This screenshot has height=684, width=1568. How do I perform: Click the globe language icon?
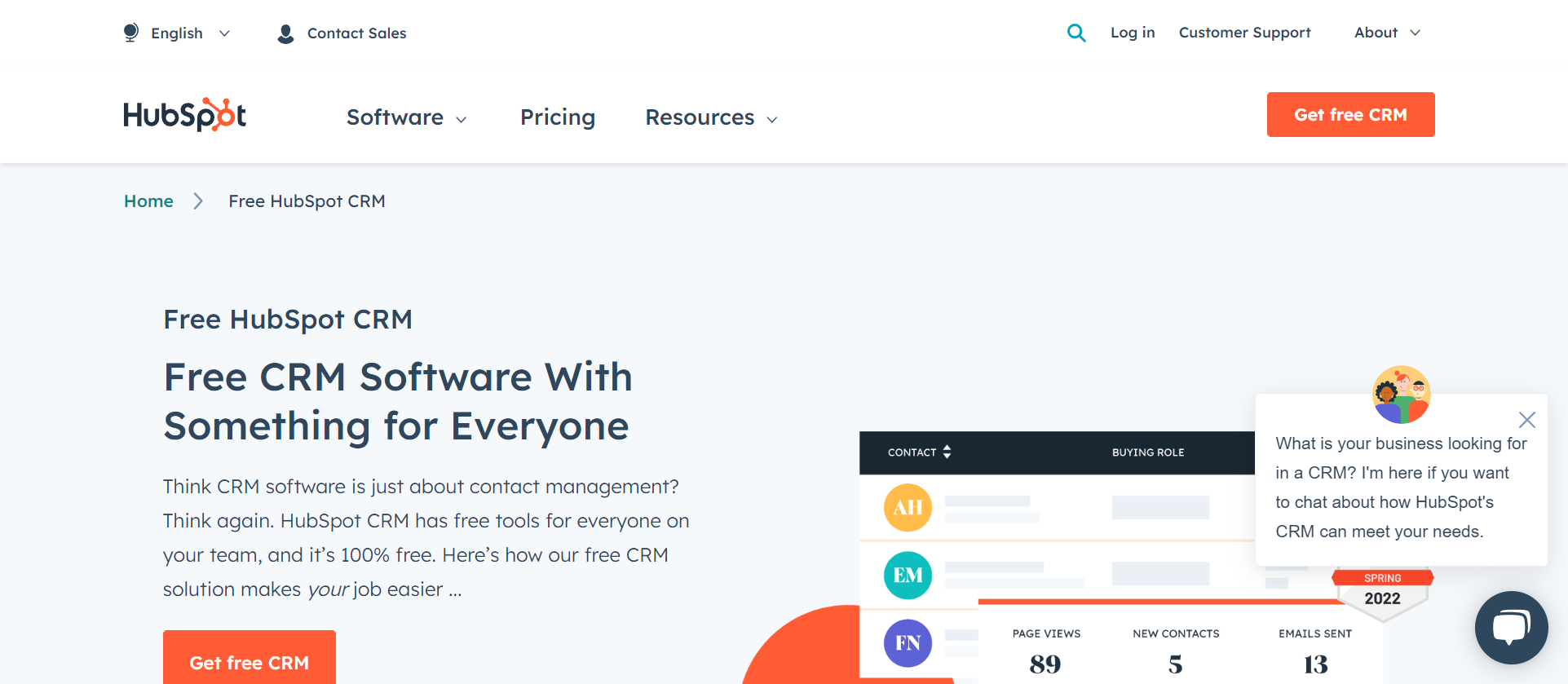pyautogui.click(x=130, y=33)
